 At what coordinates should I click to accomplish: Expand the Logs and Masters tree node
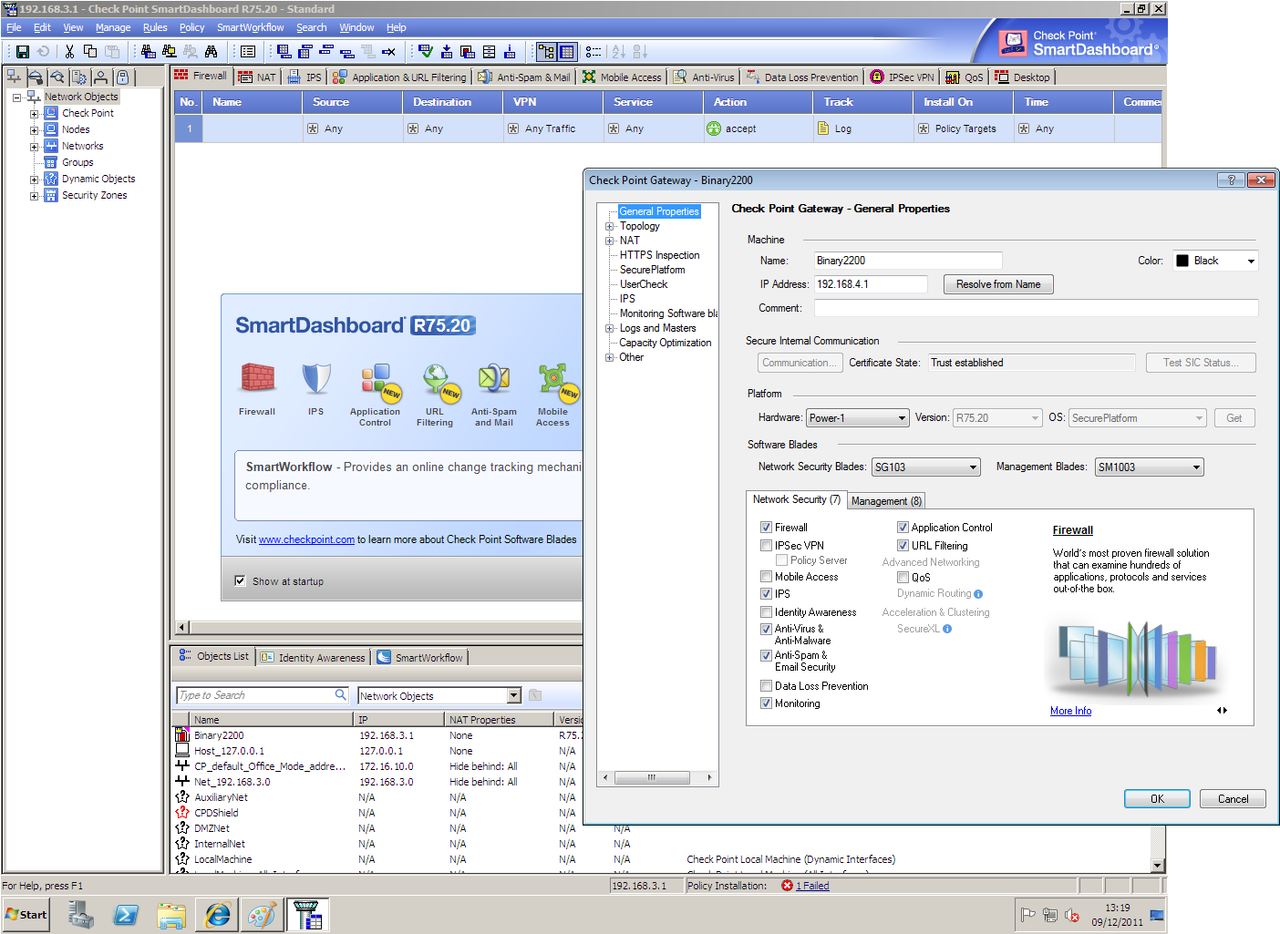(x=609, y=328)
